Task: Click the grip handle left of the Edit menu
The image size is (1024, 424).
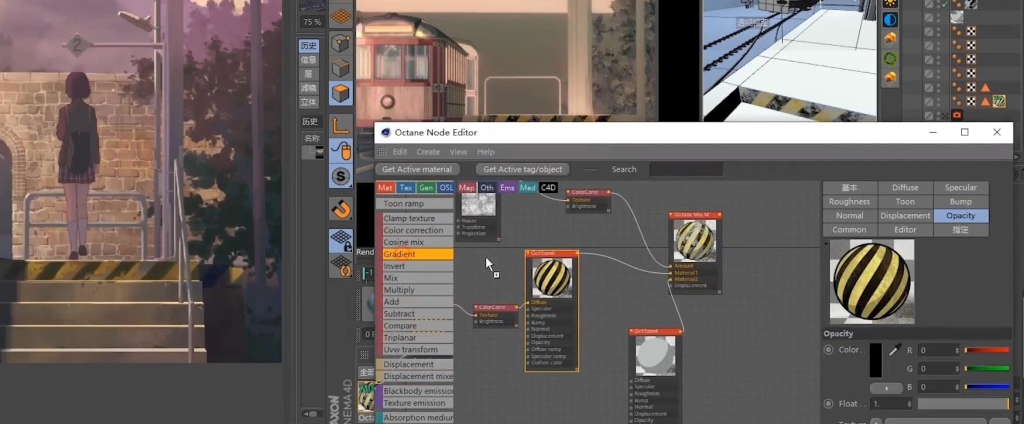Action: (383, 152)
